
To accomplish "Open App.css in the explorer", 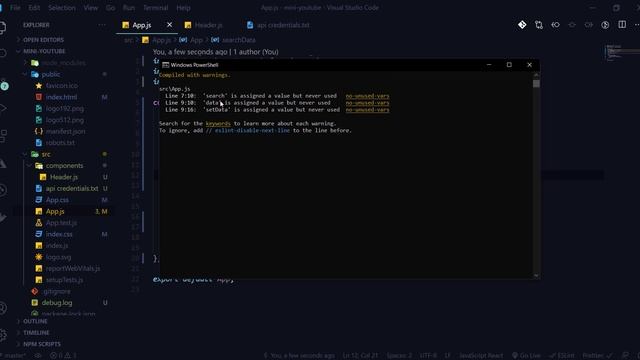I will click(57, 200).
